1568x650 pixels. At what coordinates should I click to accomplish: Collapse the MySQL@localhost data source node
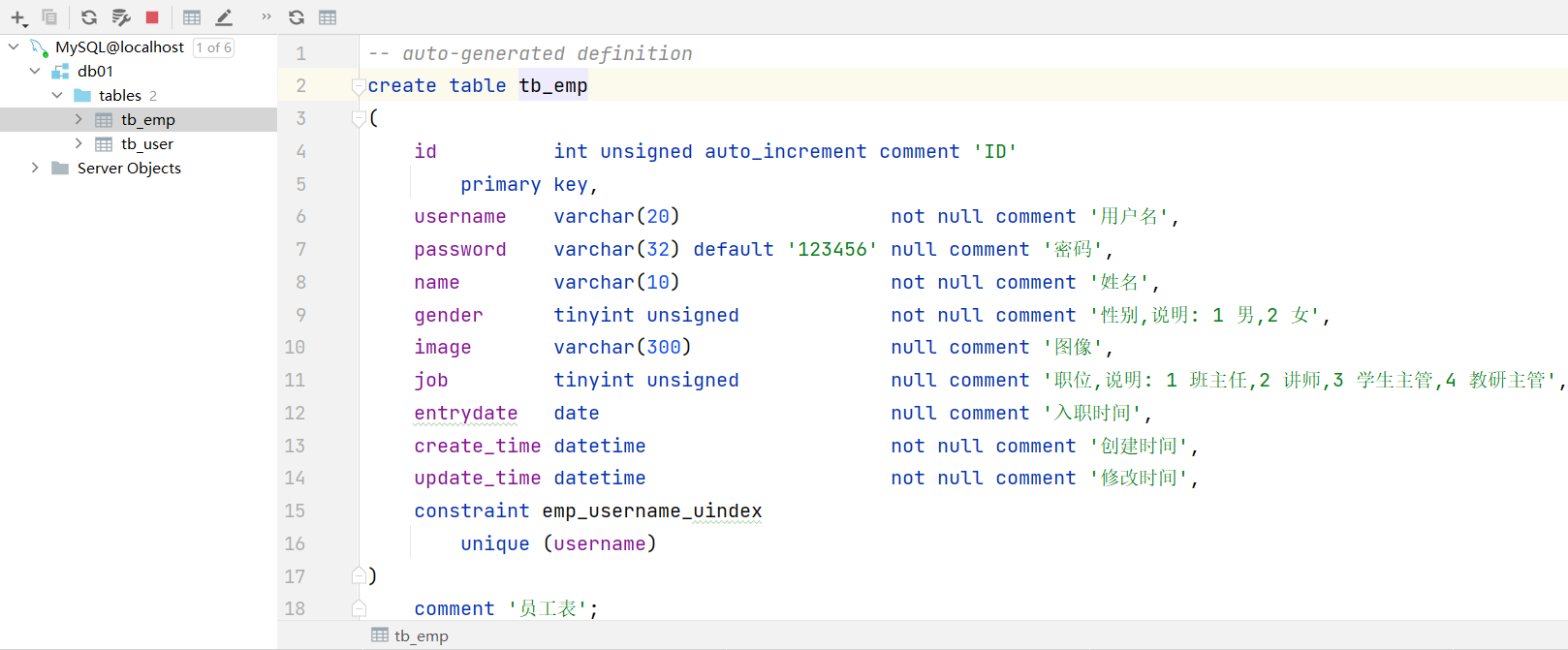pos(14,46)
